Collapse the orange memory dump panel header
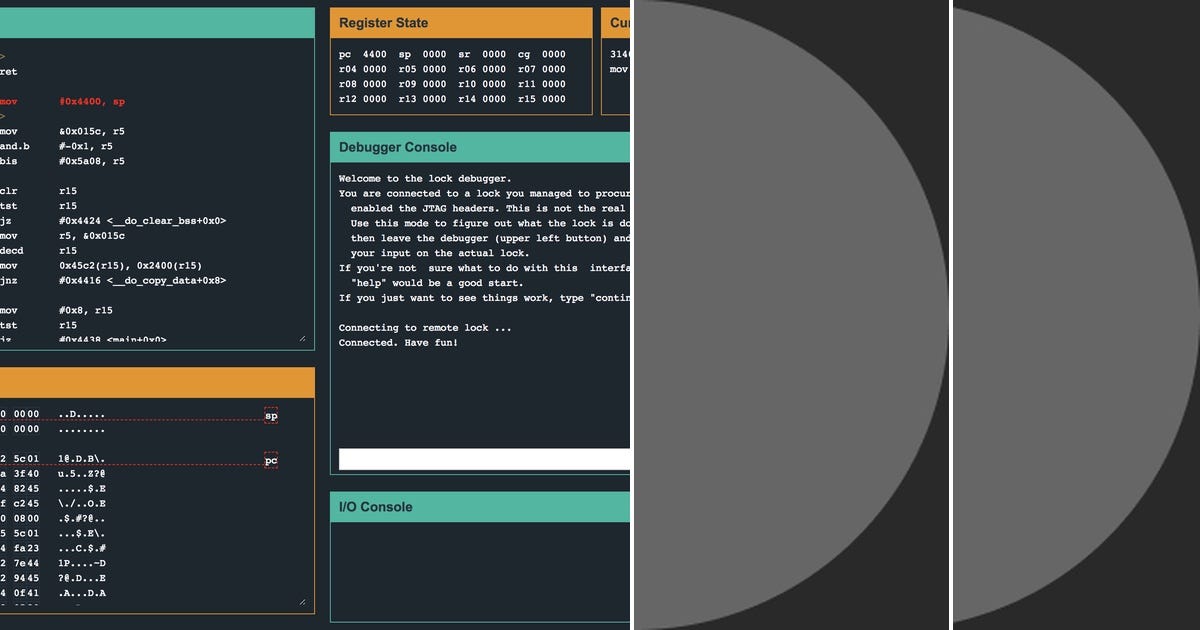This screenshot has height=630, width=1200. point(157,381)
